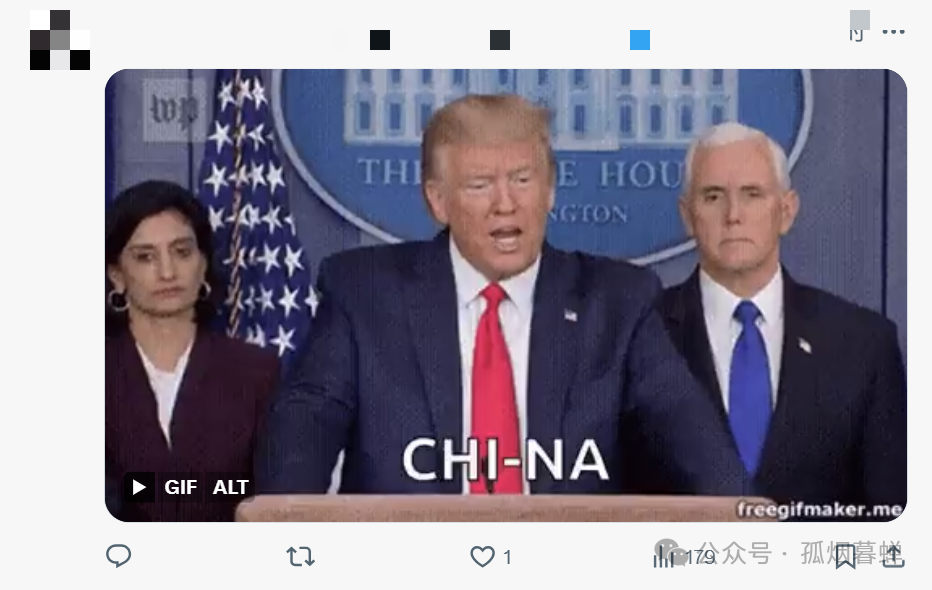Bookmark this tweet
This screenshot has height=590, width=932.
[x=845, y=557]
